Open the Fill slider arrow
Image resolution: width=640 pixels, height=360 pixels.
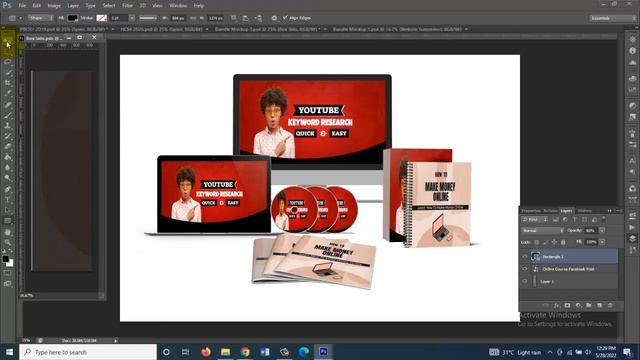click(x=602, y=242)
